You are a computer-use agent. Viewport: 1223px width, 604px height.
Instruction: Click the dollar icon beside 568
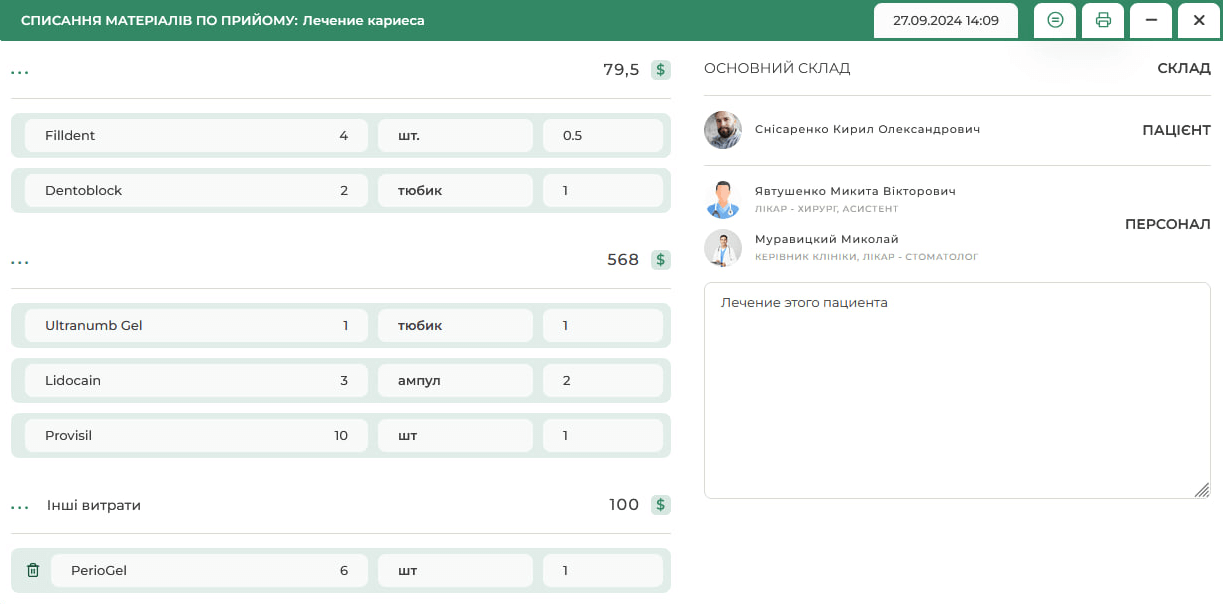[660, 260]
